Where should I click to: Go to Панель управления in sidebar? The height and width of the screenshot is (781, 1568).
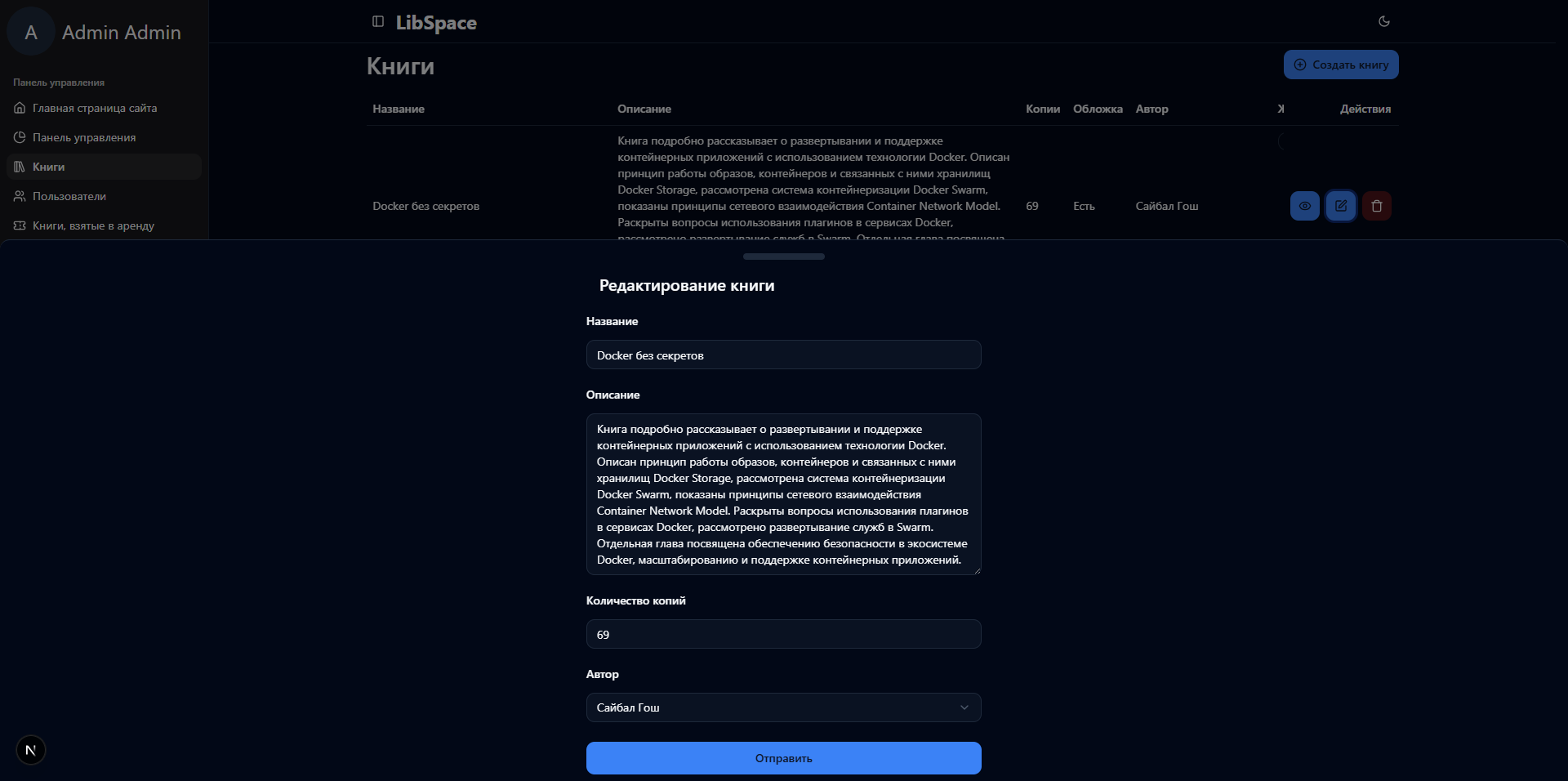(x=84, y=137)
